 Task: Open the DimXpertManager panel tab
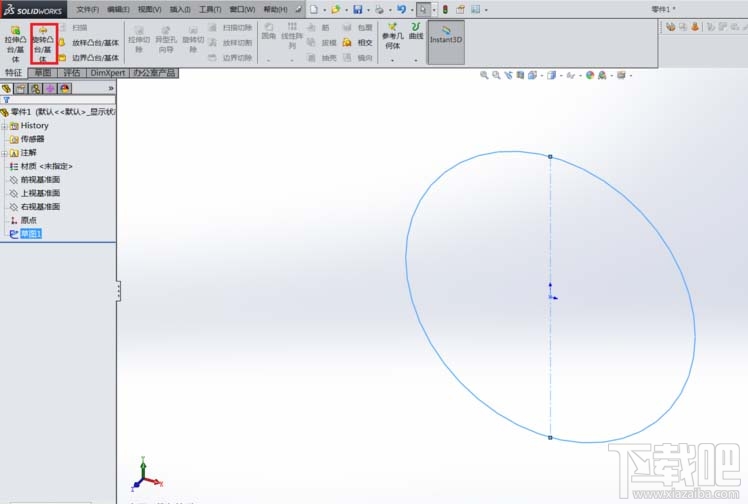click(x=50, y=89)
